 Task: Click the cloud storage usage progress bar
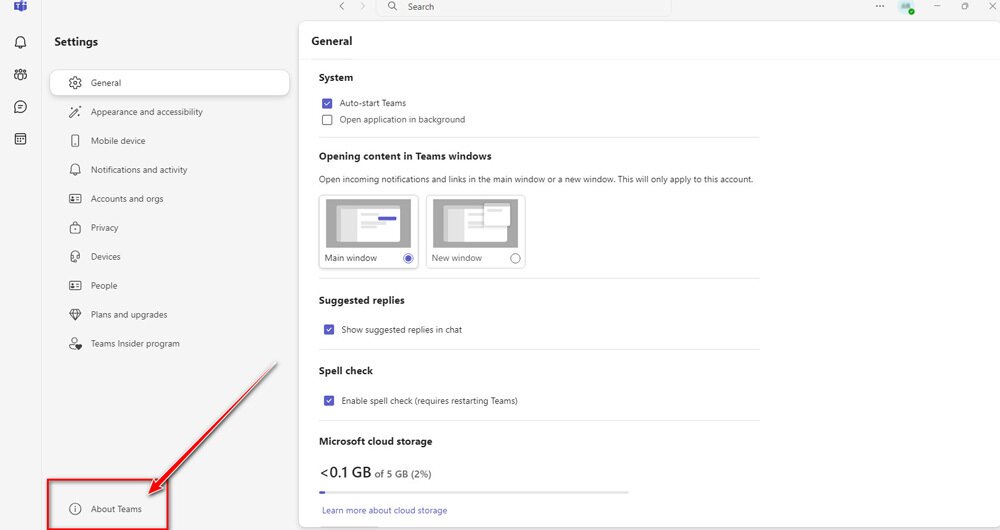coord(474,492)
